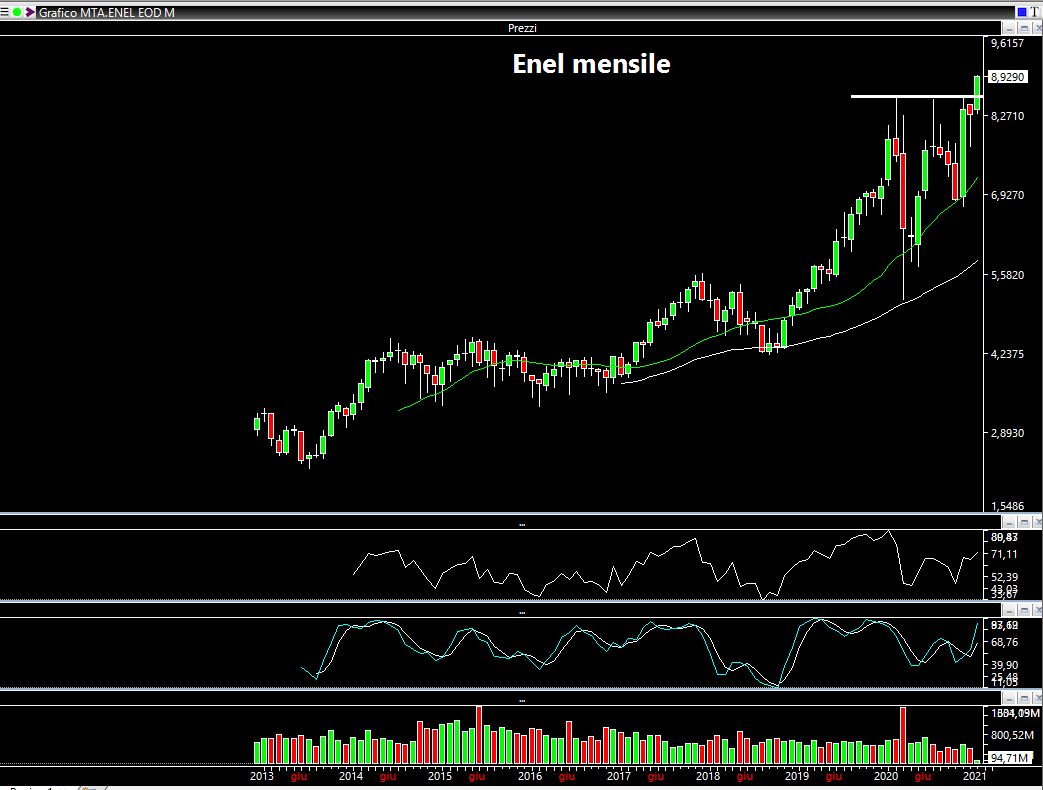Click the 4,2375 price scale value

(1007, 354)
